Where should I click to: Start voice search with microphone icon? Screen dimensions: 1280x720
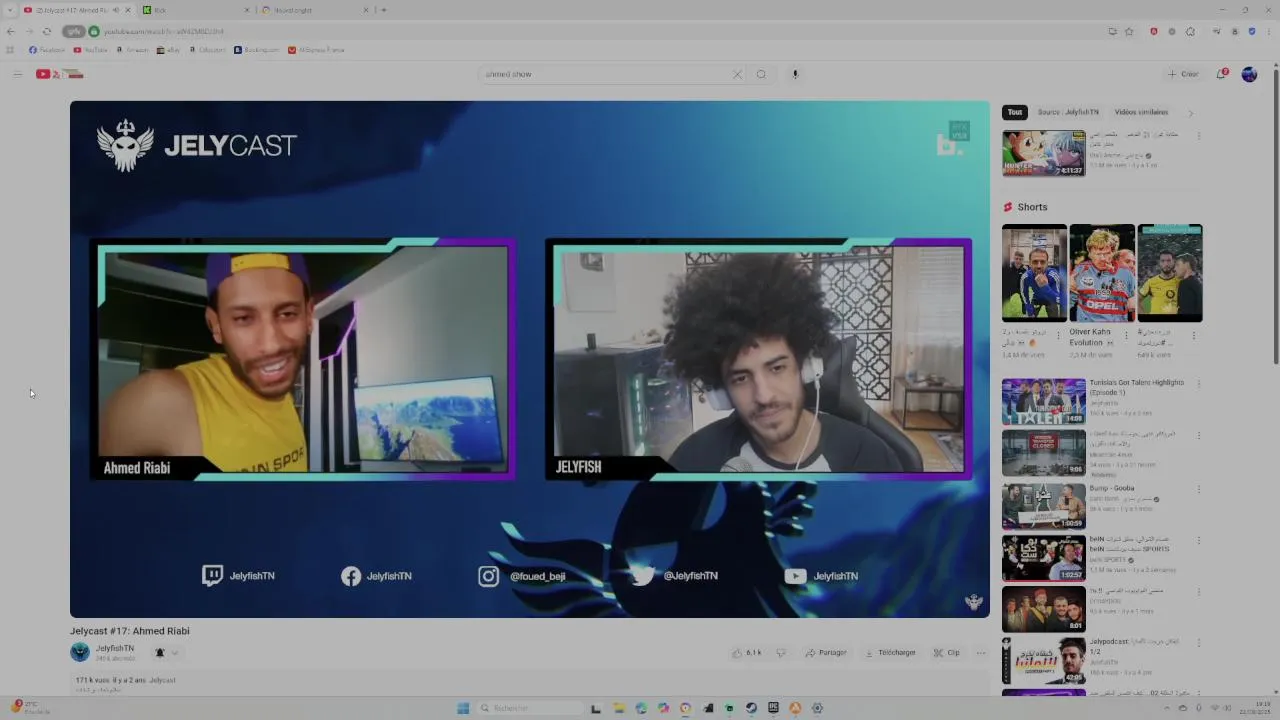coord(795,74)
